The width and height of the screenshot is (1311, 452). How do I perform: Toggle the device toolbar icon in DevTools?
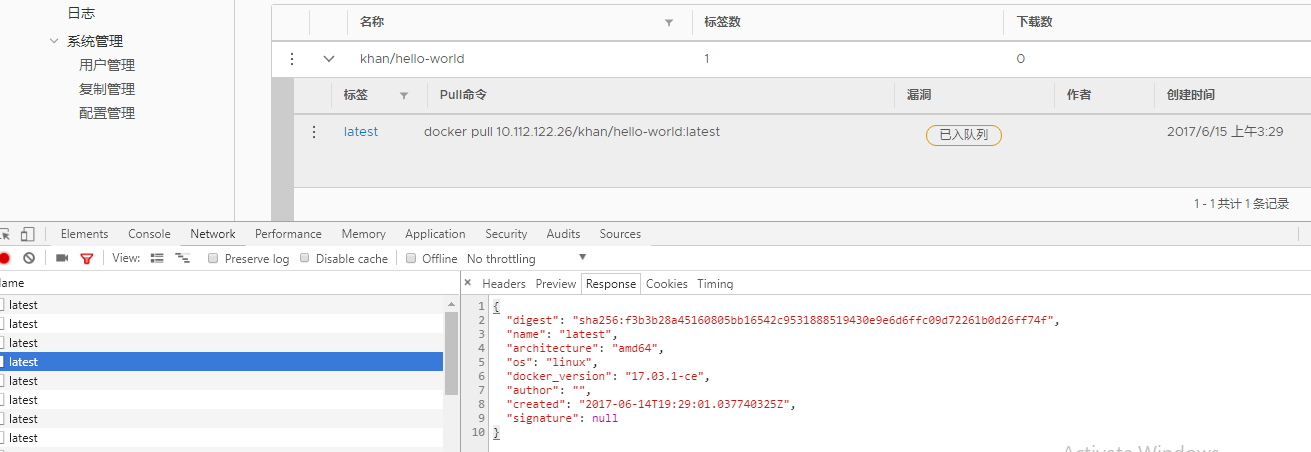[27, 234]
